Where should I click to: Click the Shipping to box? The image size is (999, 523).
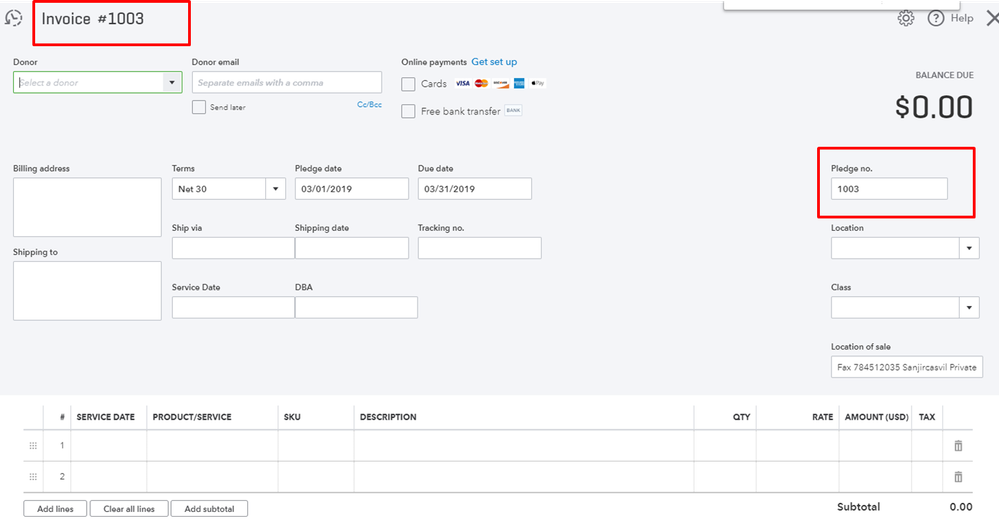click(87, 290)
